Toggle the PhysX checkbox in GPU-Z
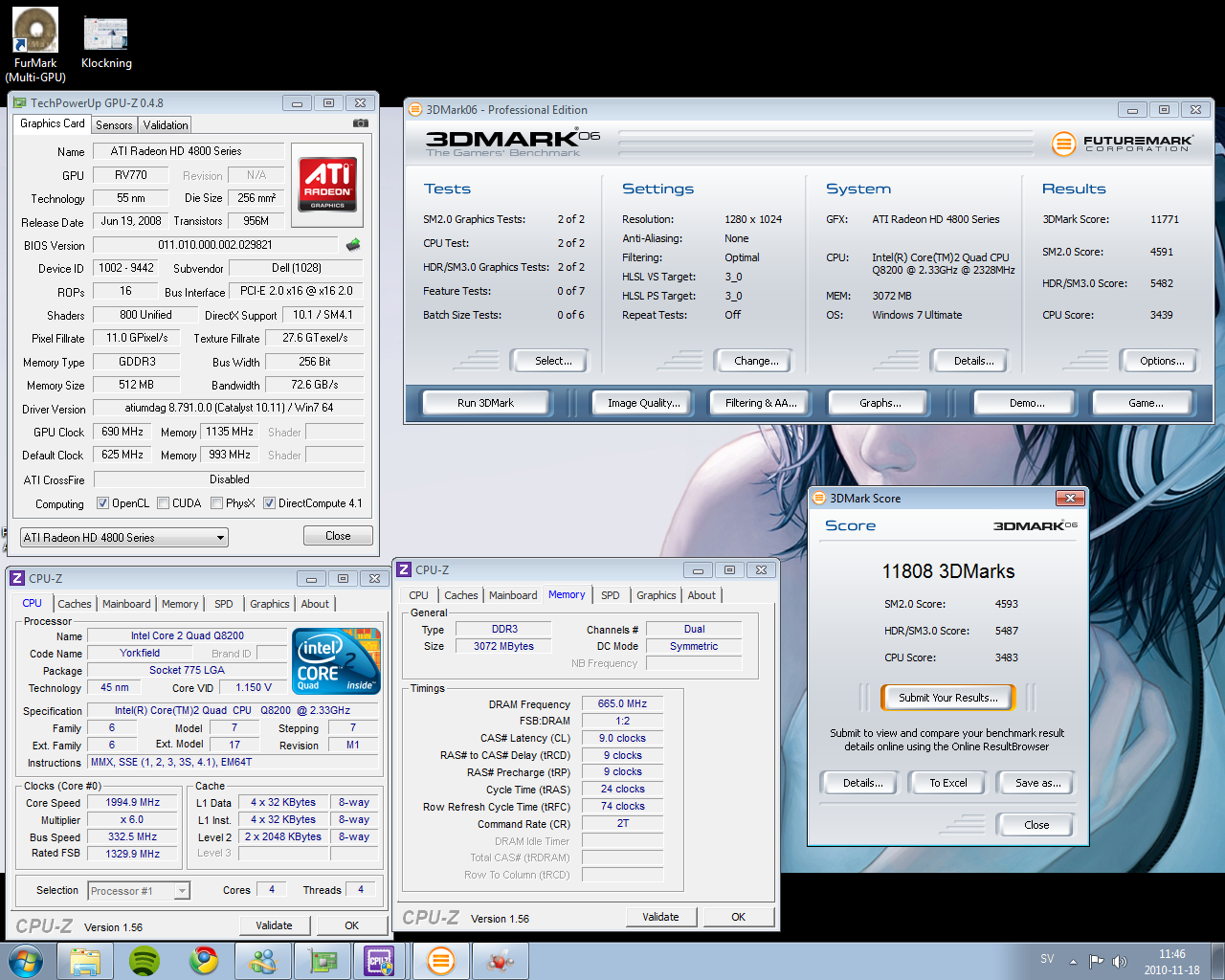Viewport: 1225px width, 980px height. 217,503
